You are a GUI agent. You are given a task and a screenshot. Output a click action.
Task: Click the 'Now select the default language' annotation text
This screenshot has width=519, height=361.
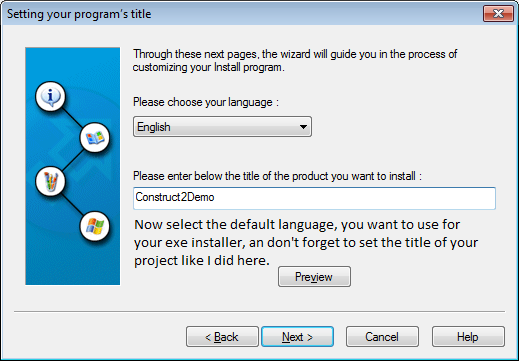(x=306, y=242)
